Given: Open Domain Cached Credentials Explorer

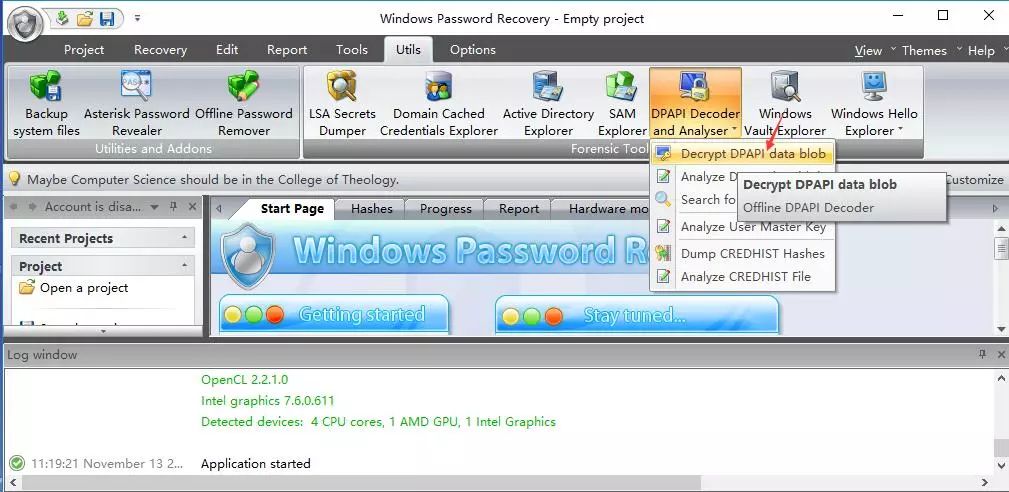Looking at the screenshot, I should pos(439,103).
